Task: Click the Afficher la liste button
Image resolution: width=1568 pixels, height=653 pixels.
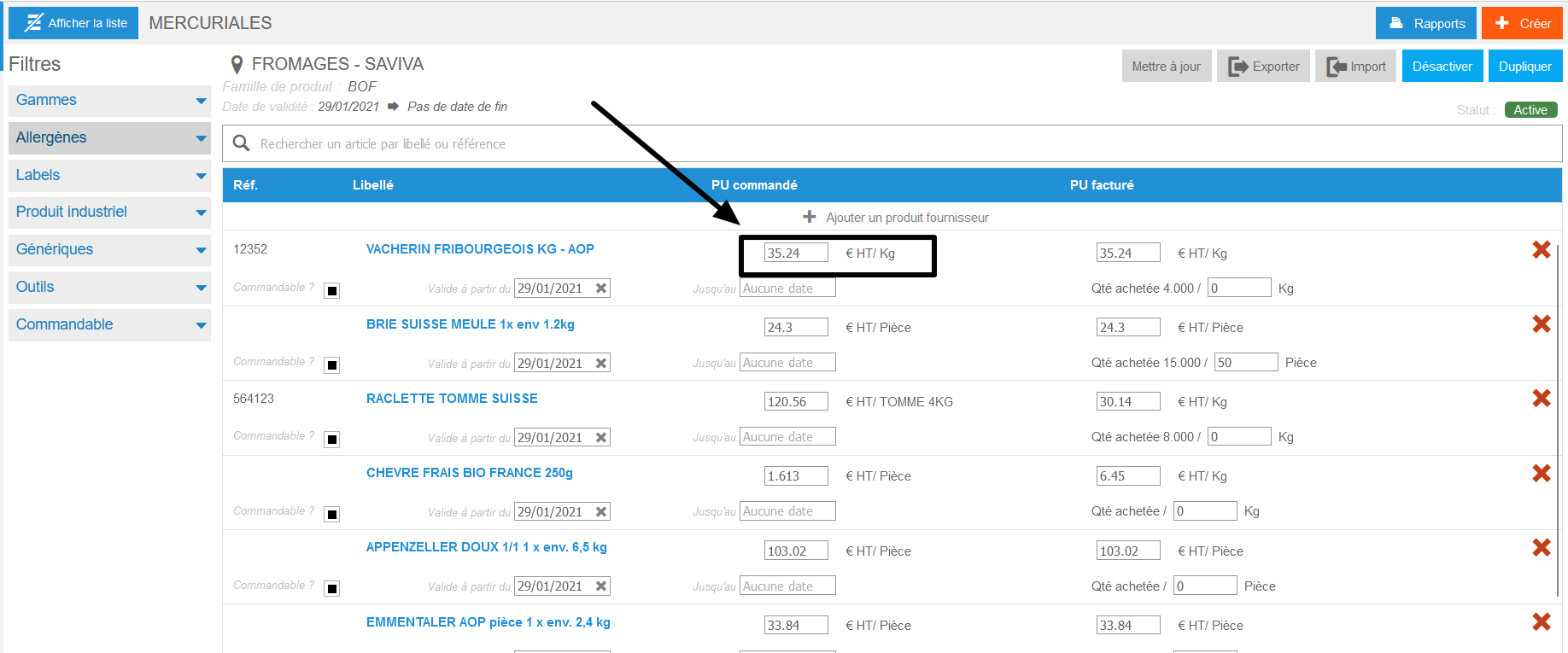Action: [x=73, y=23]
